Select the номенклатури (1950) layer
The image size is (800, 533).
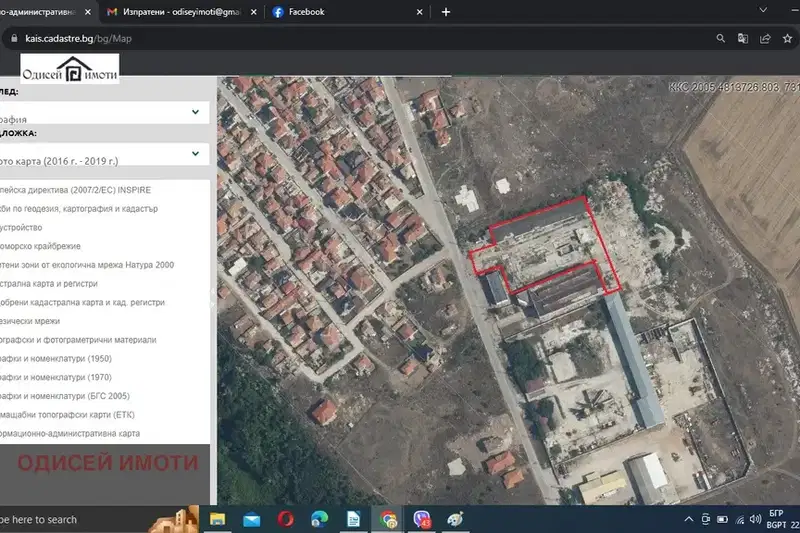coord(56,359)
